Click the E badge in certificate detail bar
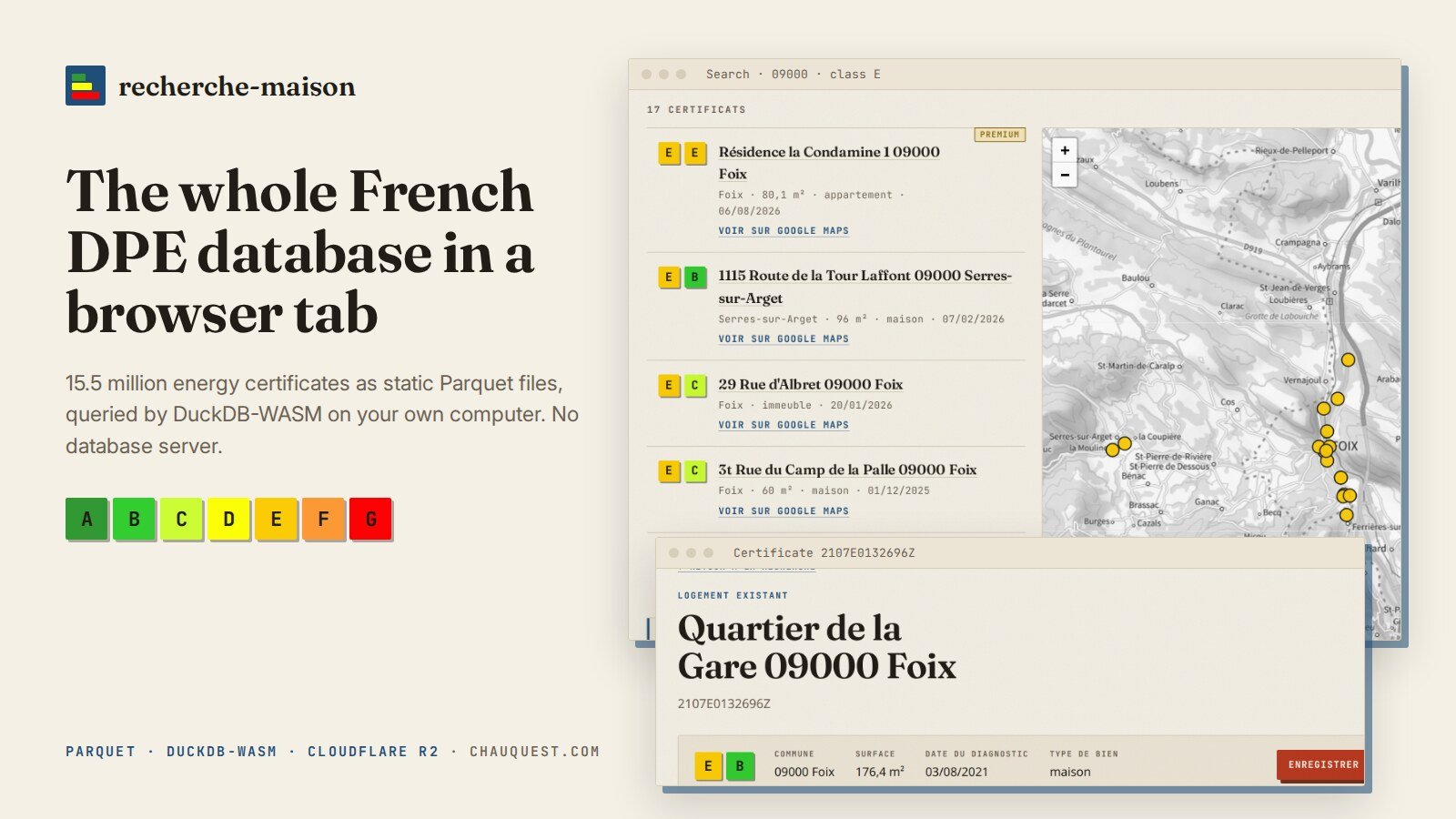The height and width of the screenshot is (819, 1456). click(708, 766)
